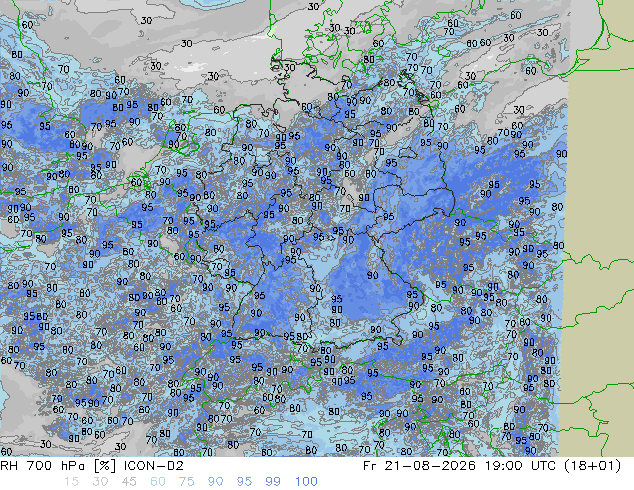The image size is (634, 490).
Task: Choose the 95 legend scale value
Action: coord(244,482)
